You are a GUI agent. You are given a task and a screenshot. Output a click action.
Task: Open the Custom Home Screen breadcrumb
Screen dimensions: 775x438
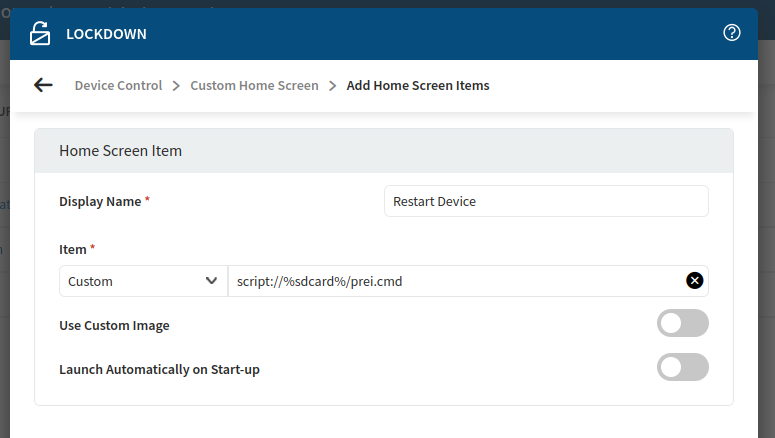[x=254, y=86]
